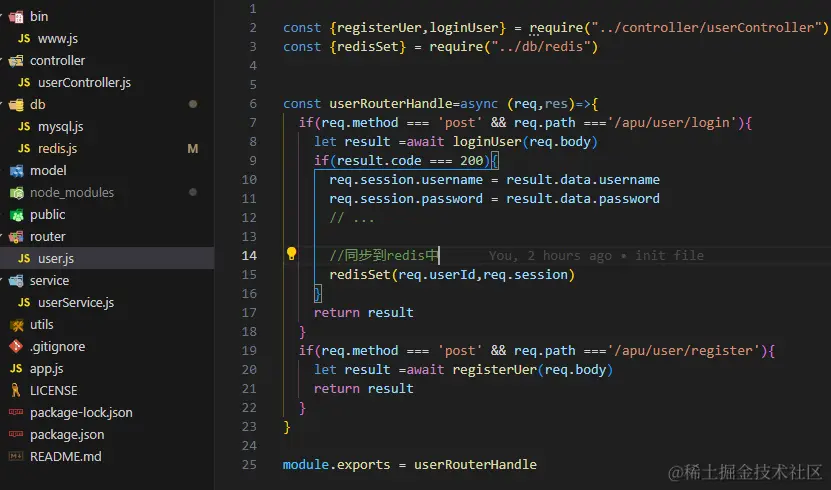Open .gitignore file
This screenshot has height=490, width=831.
point(57,346)
